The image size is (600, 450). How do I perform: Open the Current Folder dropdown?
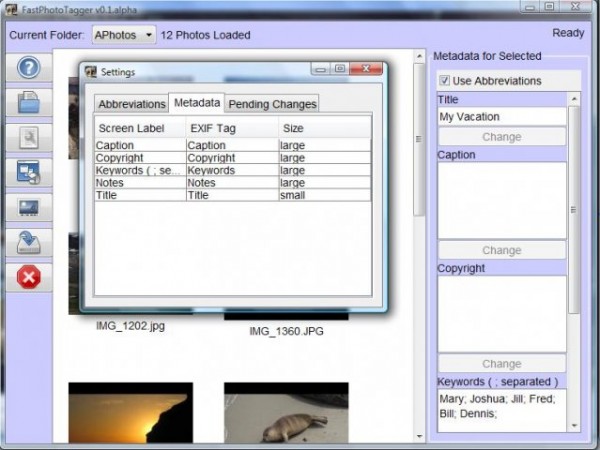click(x=123, y=35)
